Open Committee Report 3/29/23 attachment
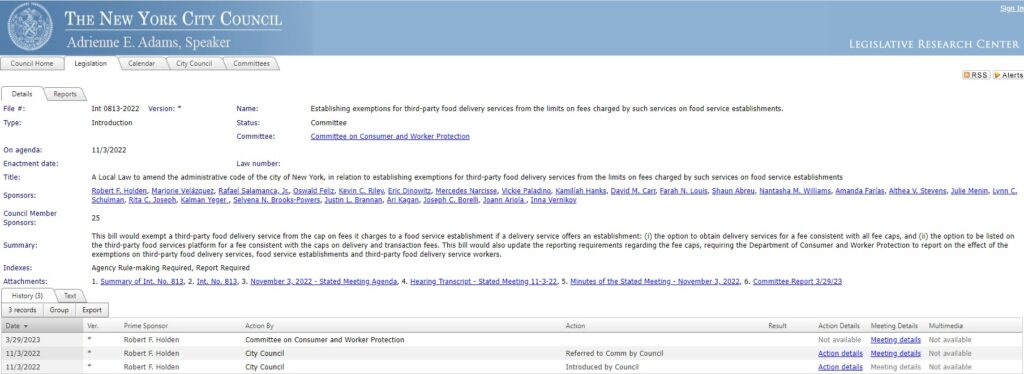The width and height of the screenshot is (1024, 374). (x=797, y=281)
